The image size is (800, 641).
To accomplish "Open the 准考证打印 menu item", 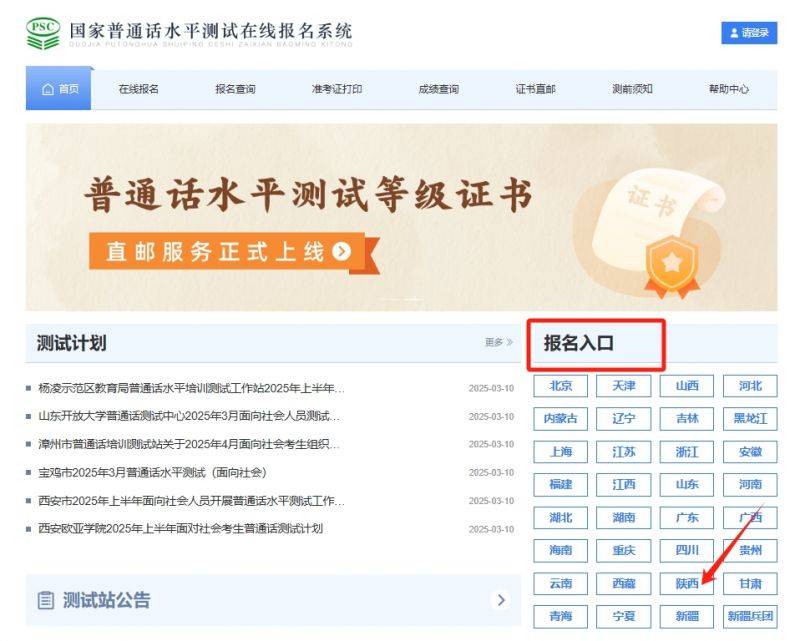I will (x=337, y=89).
